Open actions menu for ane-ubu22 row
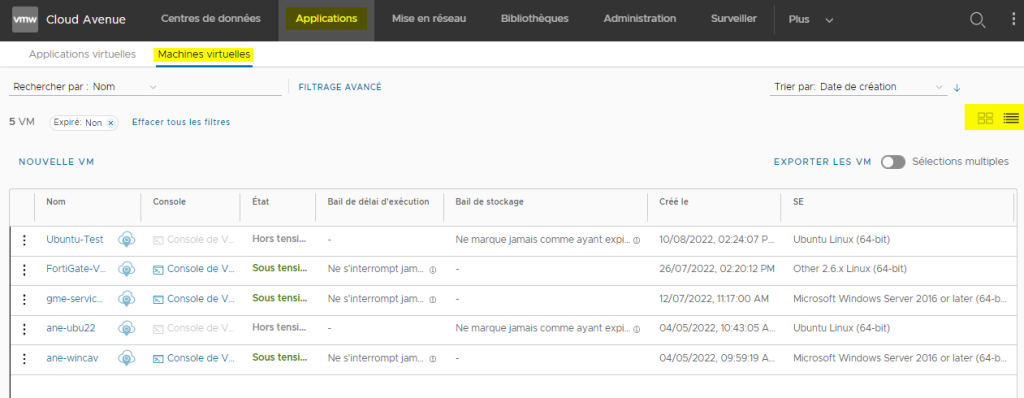The width and height of the screenshot is (1024, 398). point(24,329)
